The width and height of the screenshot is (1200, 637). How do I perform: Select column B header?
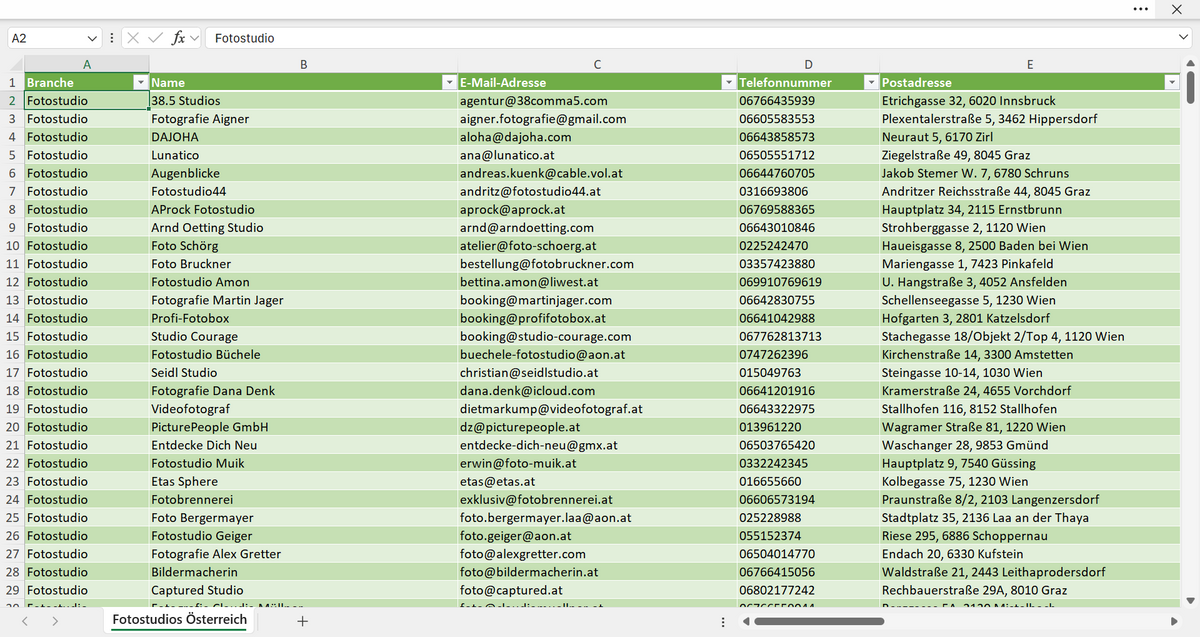point(303,65)
